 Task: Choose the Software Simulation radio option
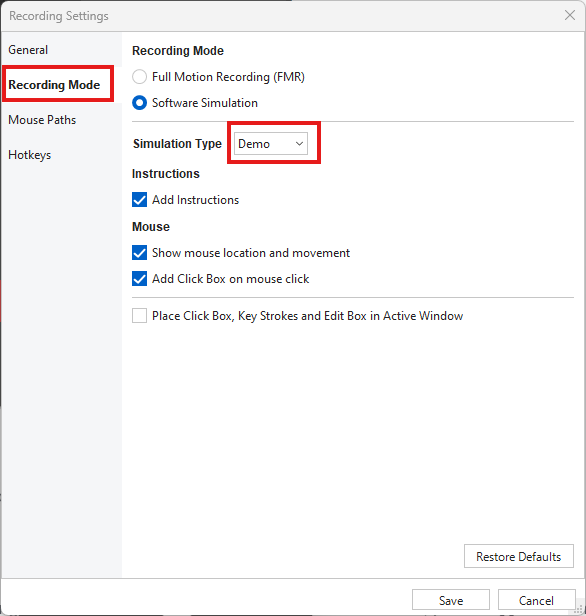[x=139, y=103]
